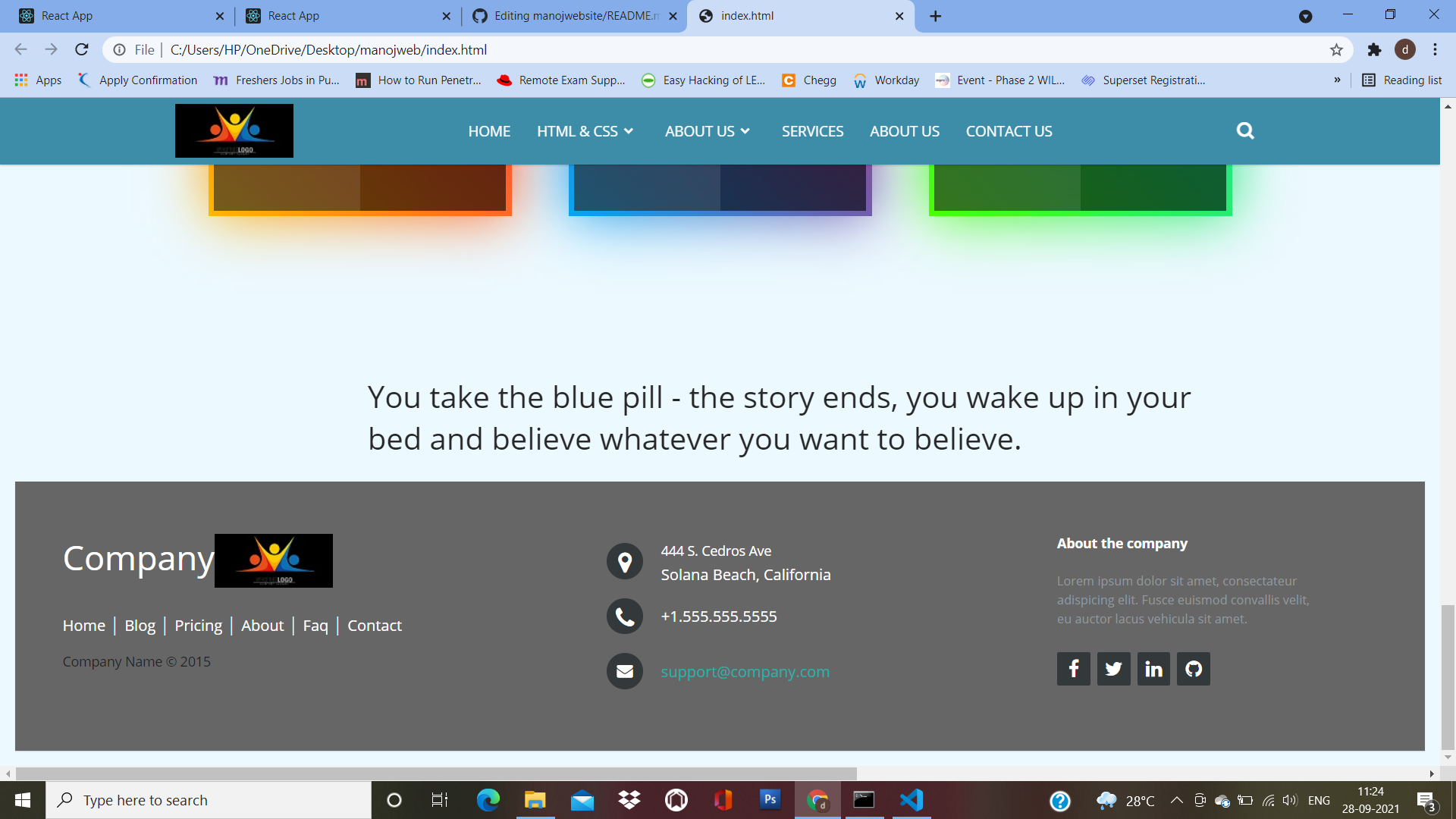The height and width of the screenshot is (819, 1456).
Task: Expand the ABOUT US dropdown with chevron
Action: pyautogui.click(x=708, y=131)
